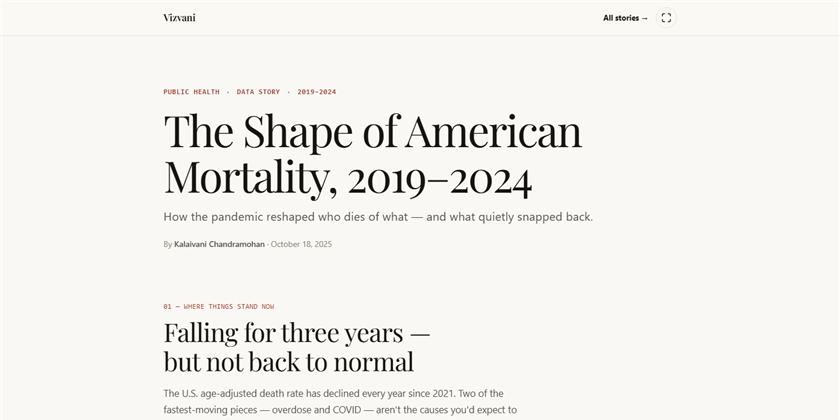
Task: Click the October 18, 2025 date
Action: click(x=301, y=244)
